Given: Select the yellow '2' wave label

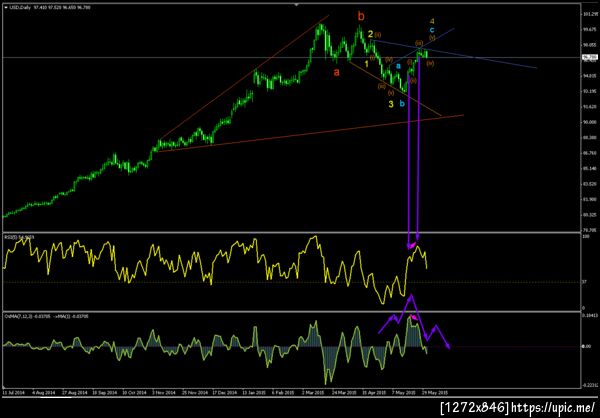Looking at the screenshot, I should pos(370,34).
